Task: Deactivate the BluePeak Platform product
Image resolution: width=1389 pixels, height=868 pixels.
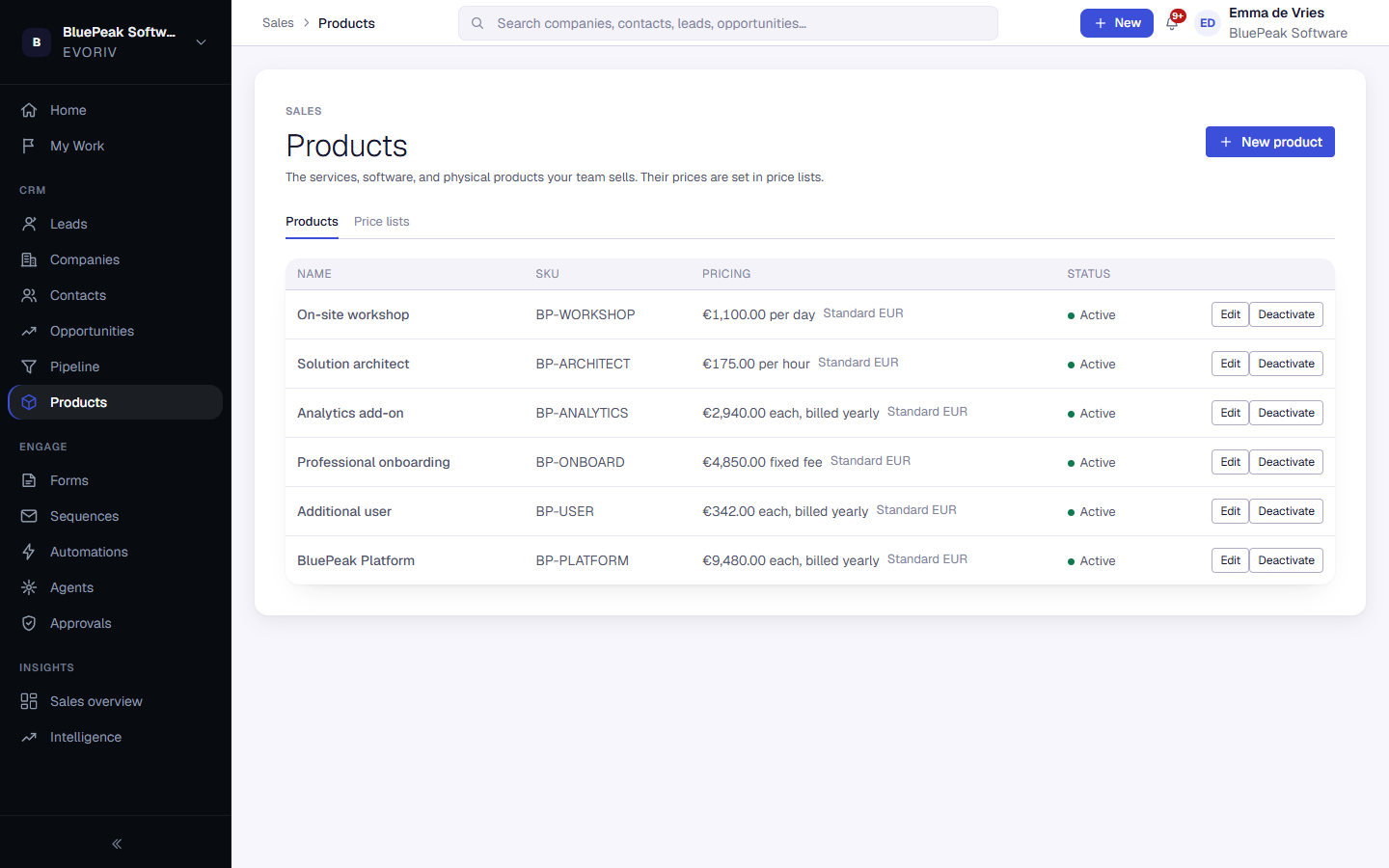Action: [1286, 560]
